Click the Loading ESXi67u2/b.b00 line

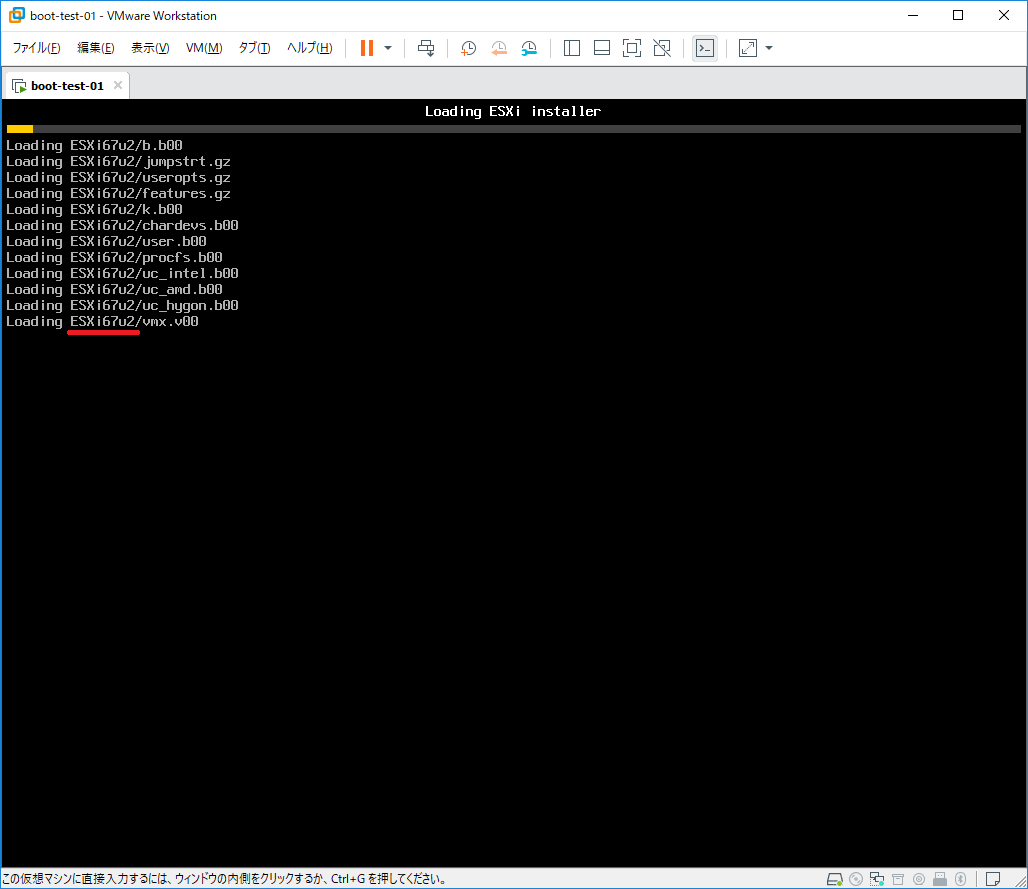point(94,146)
